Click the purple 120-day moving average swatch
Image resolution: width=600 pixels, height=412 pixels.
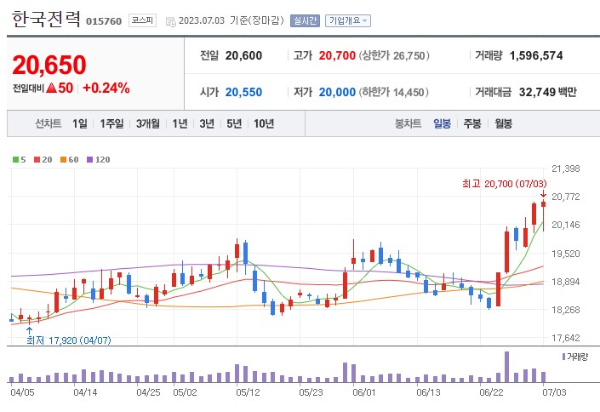(90, 160)
